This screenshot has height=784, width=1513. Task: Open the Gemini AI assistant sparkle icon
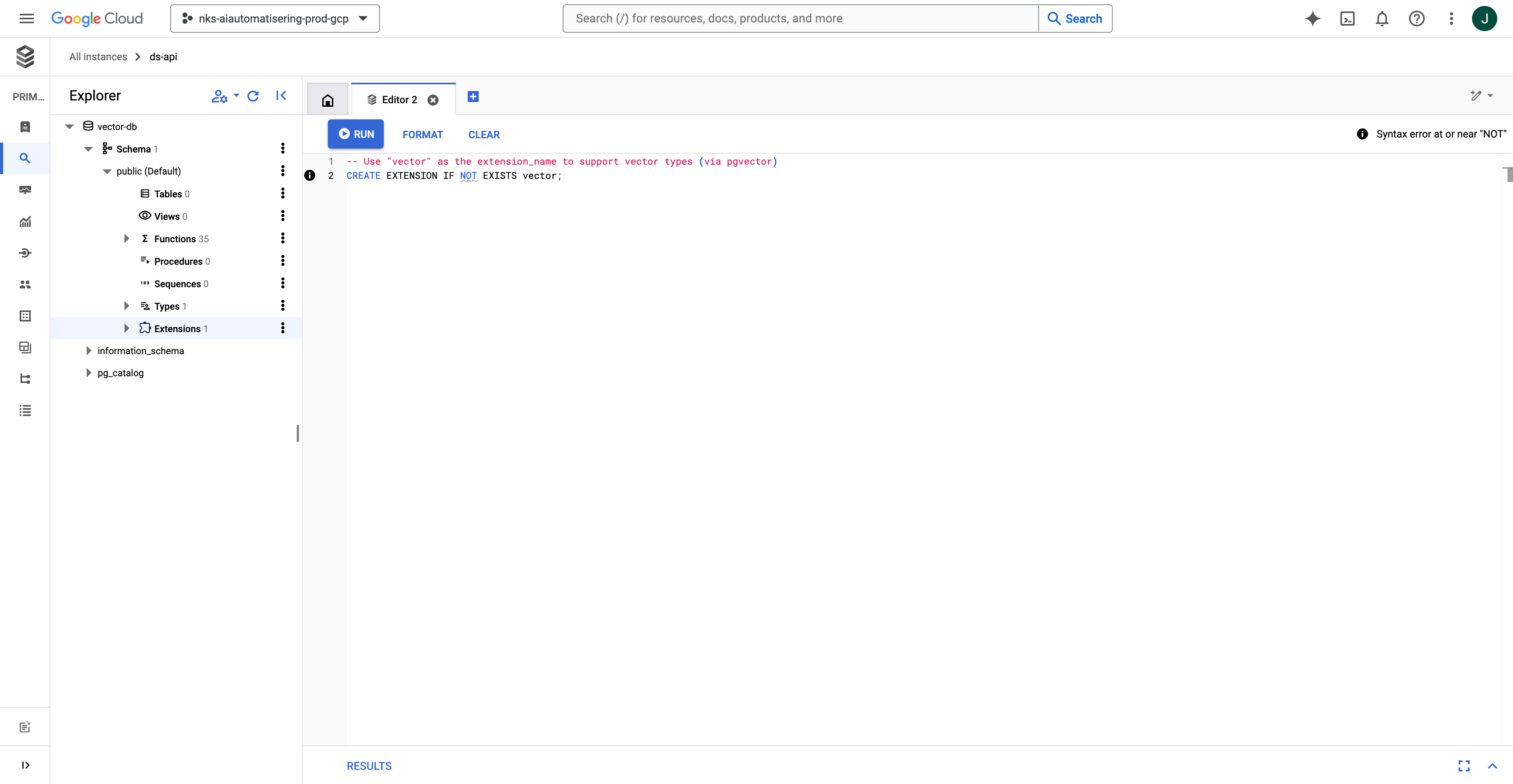click(x=1312, y=19)
